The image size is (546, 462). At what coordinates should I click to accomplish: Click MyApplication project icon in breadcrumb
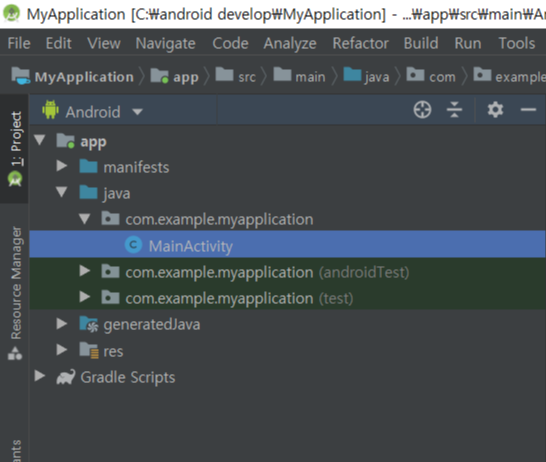[21, 76]
